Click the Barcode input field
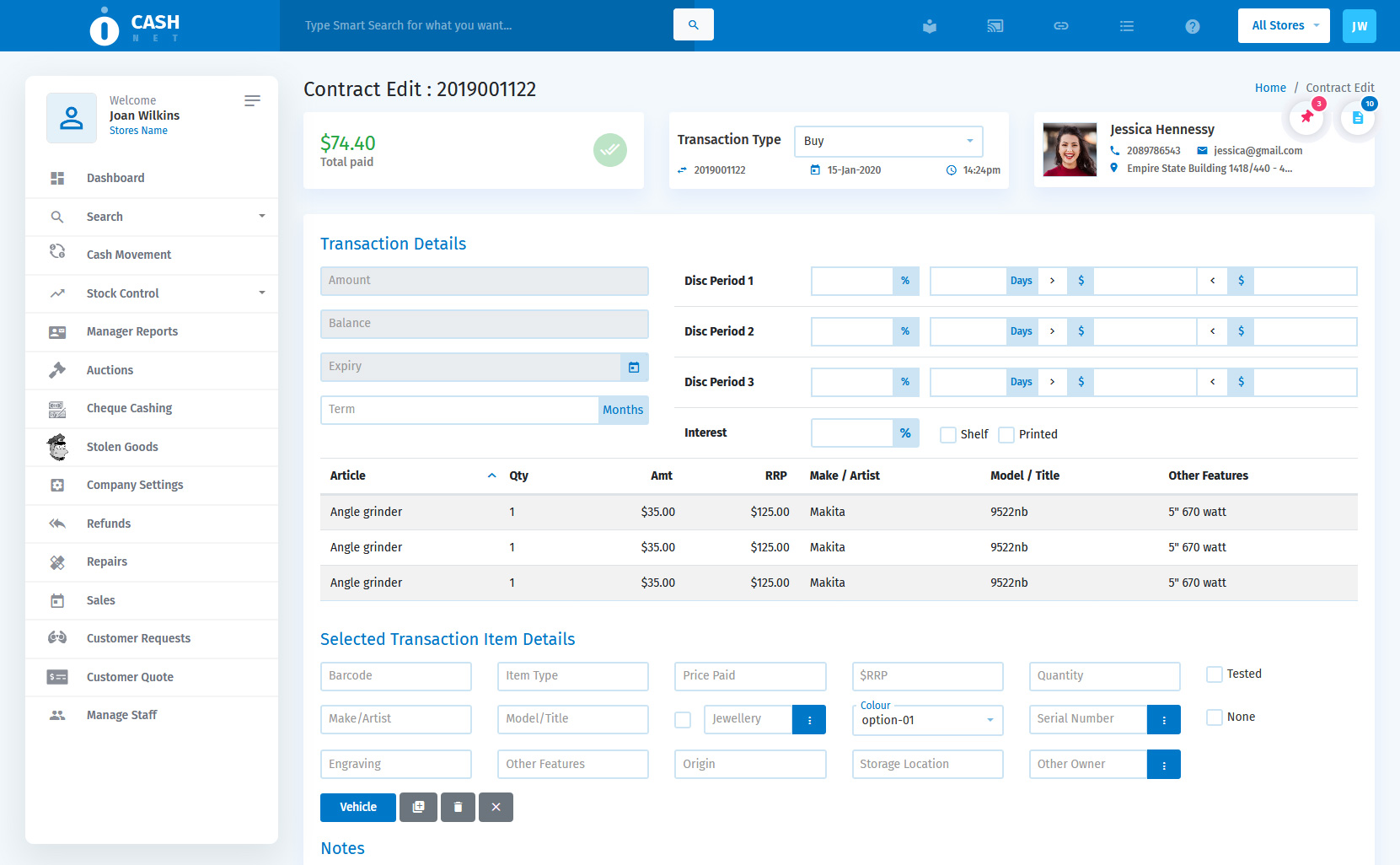1400x865 pixels. [395, 676]
